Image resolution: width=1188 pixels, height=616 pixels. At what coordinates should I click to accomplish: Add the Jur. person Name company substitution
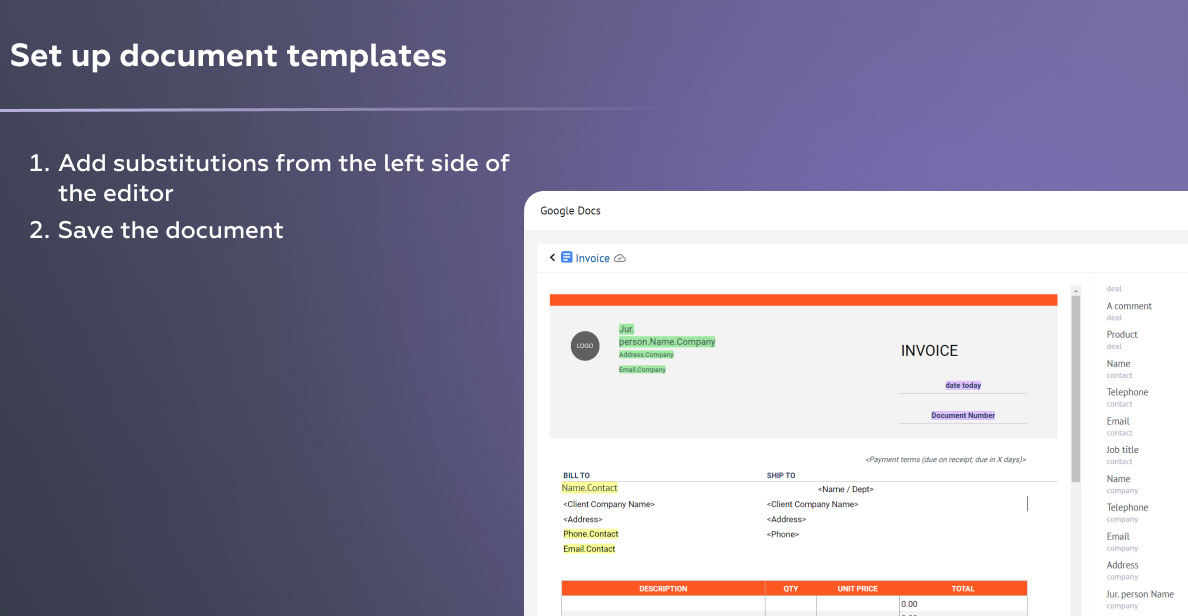click(x=1140, y=595)
